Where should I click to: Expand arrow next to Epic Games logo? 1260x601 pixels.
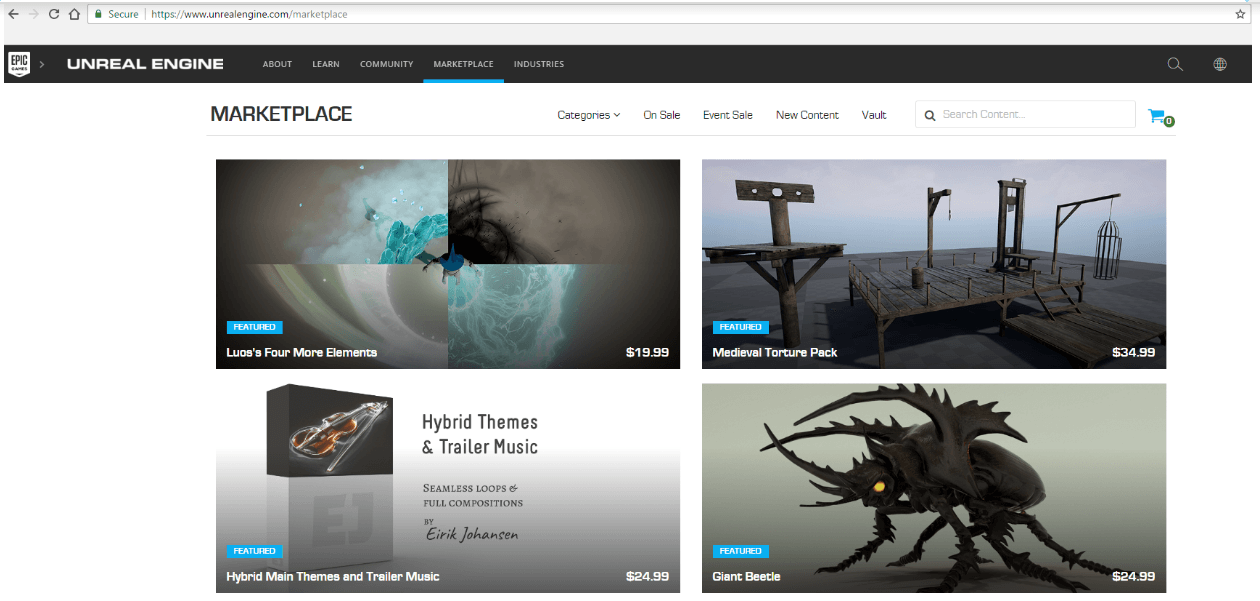pyautogui.click(x=42, y=64)
